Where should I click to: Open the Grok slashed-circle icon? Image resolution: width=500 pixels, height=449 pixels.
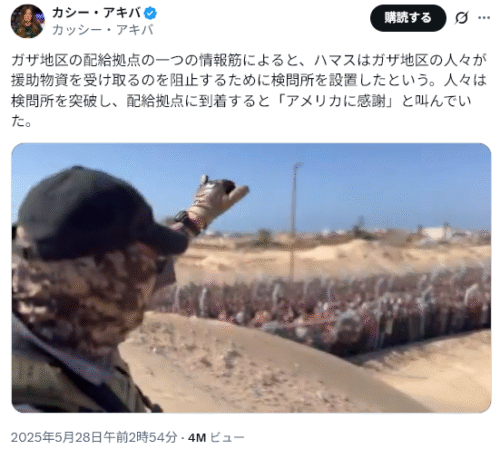click(x=461, y=18)
